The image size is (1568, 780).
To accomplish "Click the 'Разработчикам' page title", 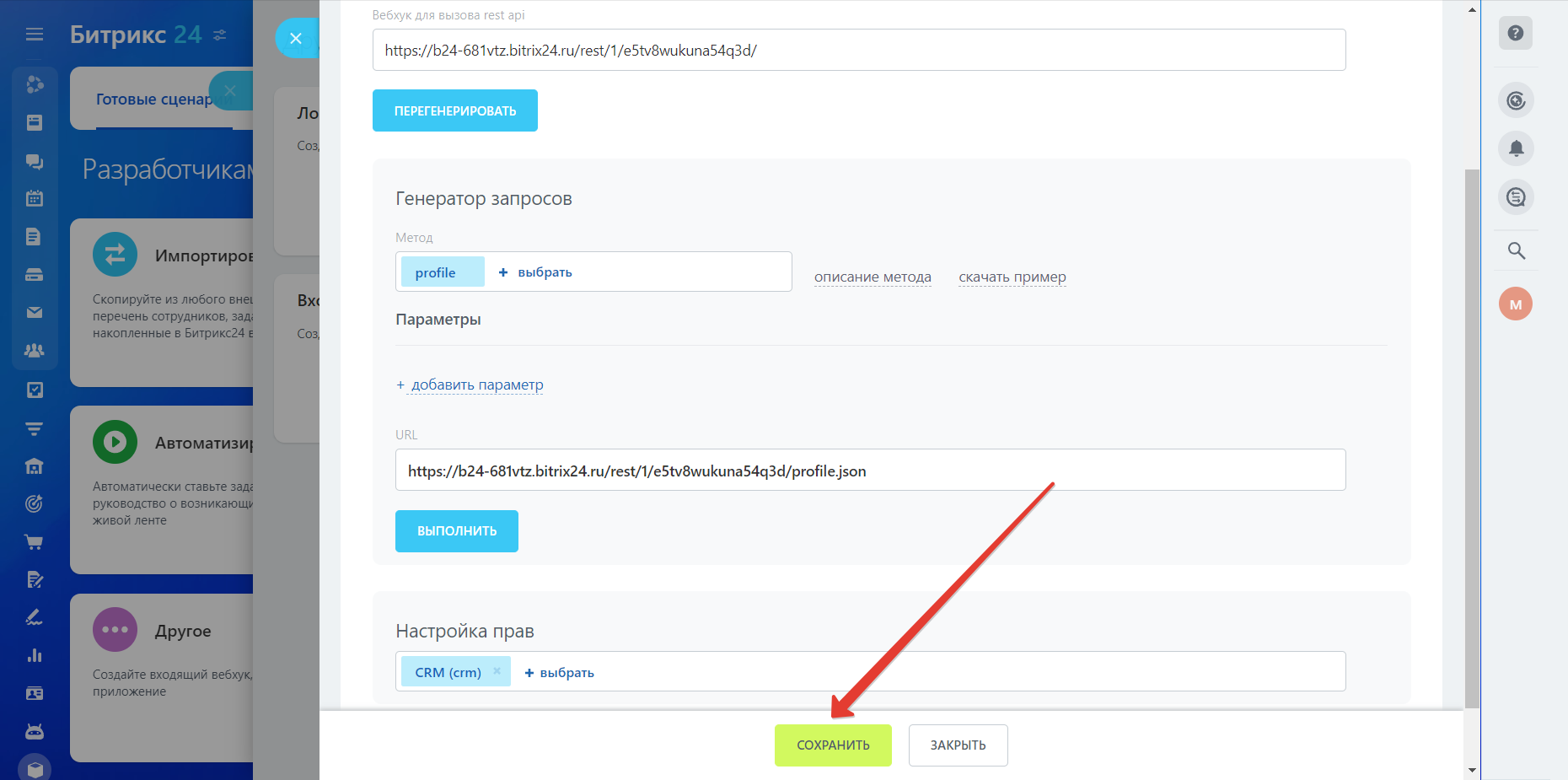I will (x=168, y=169).
